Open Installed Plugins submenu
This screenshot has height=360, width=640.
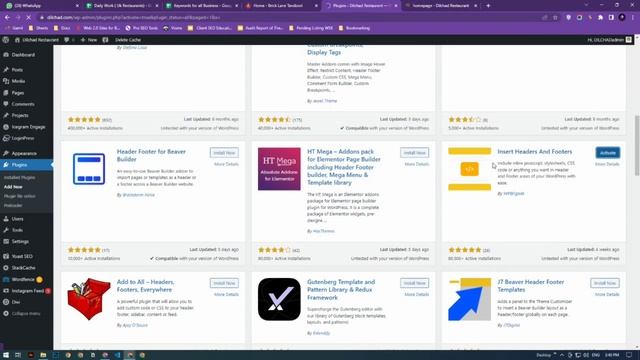click(19, 178)
